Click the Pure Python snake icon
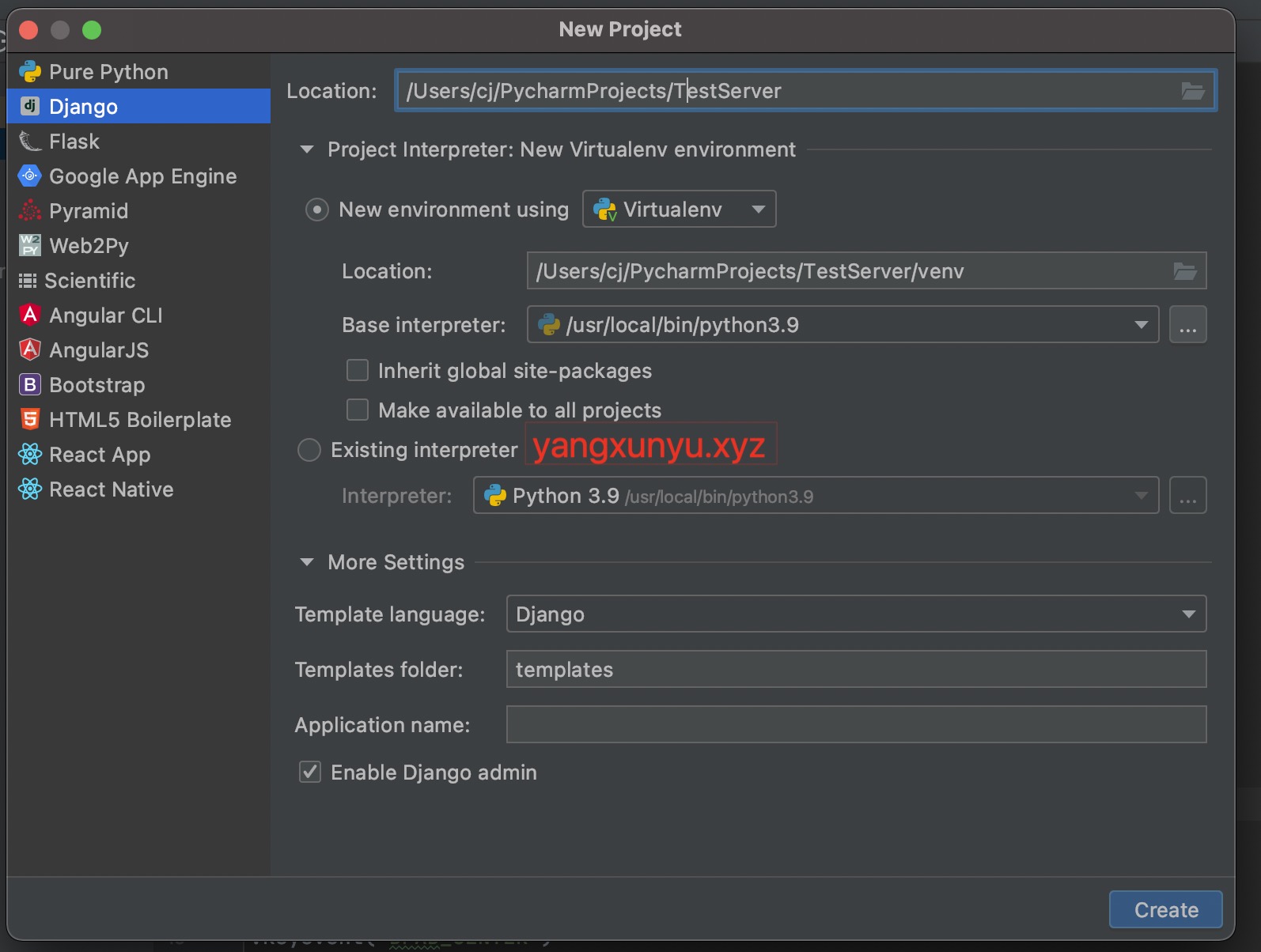Screen dimensions: 1261x952 30,72
